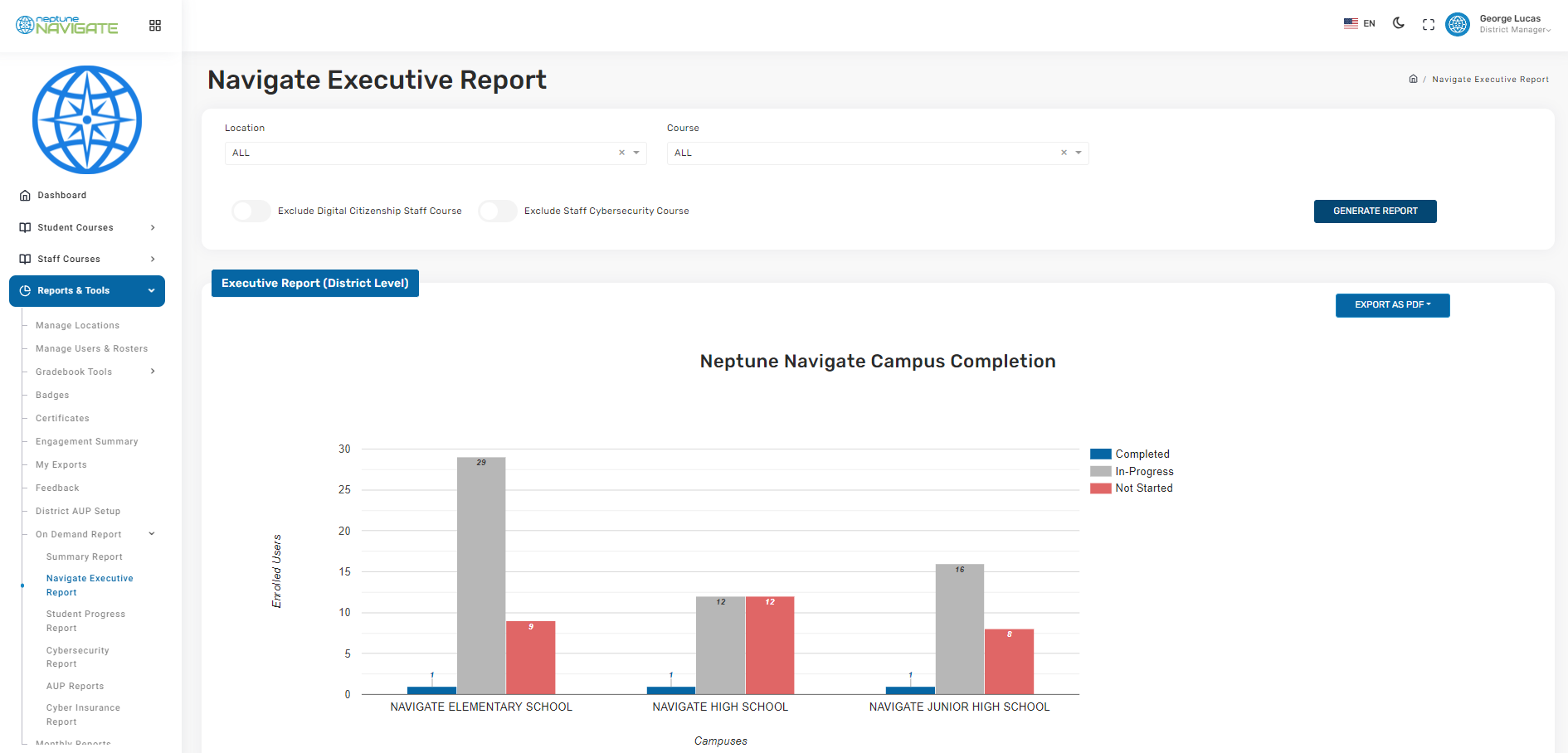This screenshot has width=1568, height=753.
Task: Collapse the Reports & Tools chevron
Action: (152, 290)
